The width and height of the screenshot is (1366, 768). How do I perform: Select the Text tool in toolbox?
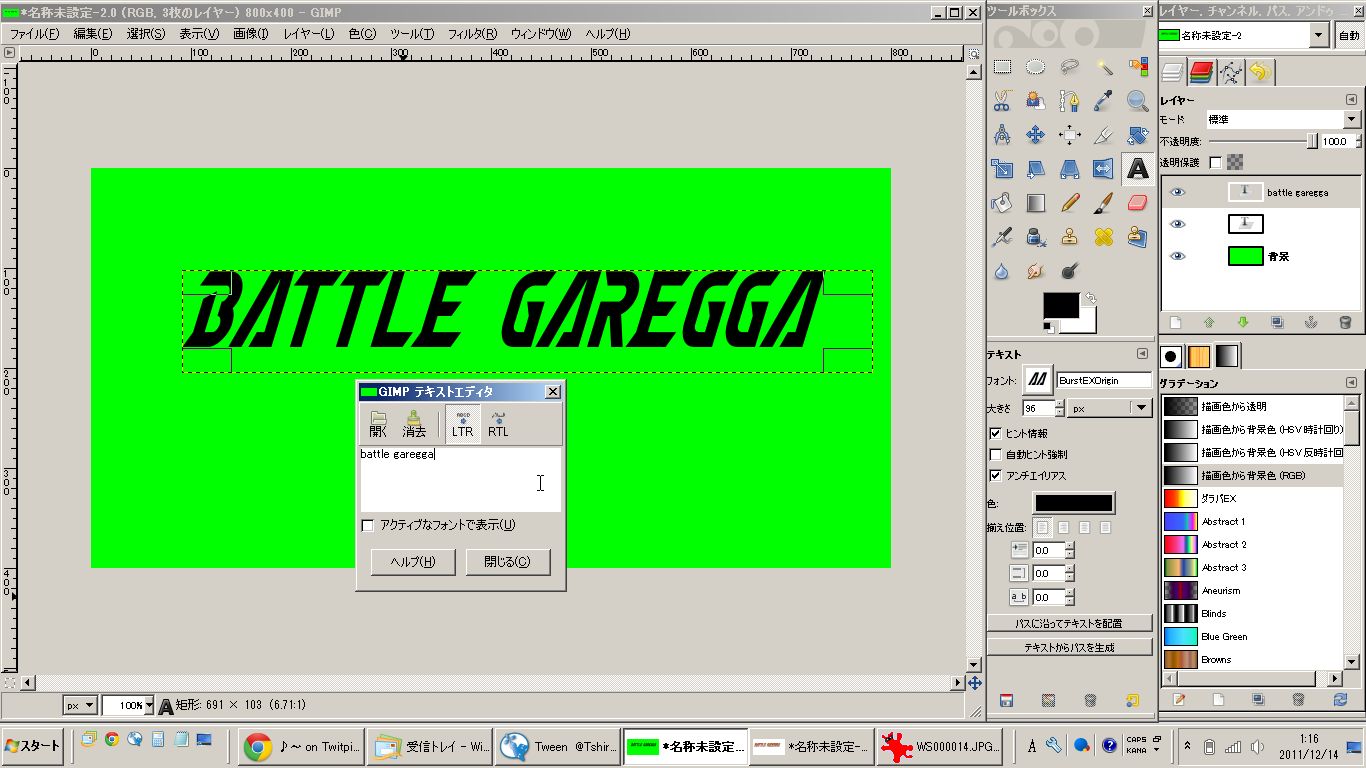1138,169
